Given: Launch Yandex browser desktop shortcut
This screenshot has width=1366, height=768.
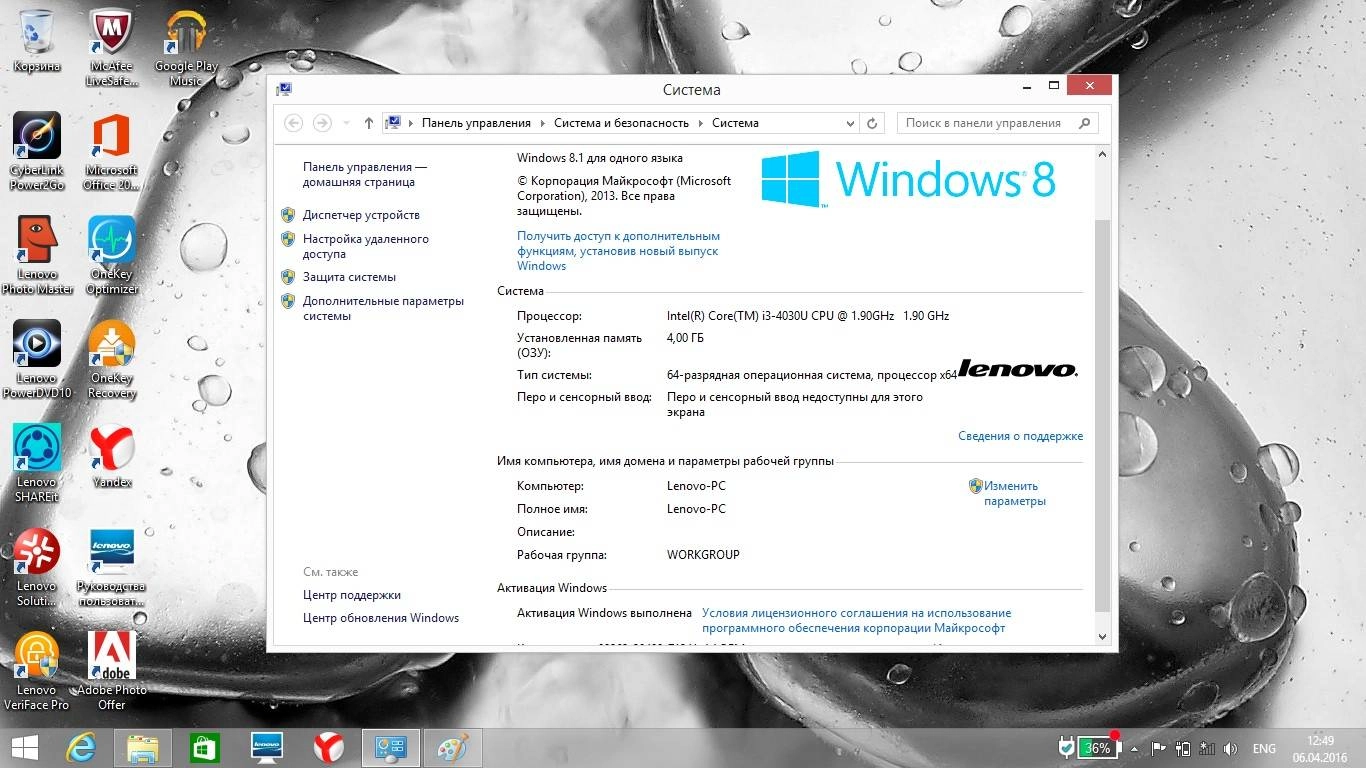Looking at the screenshot, I should (x=112, y=456).
